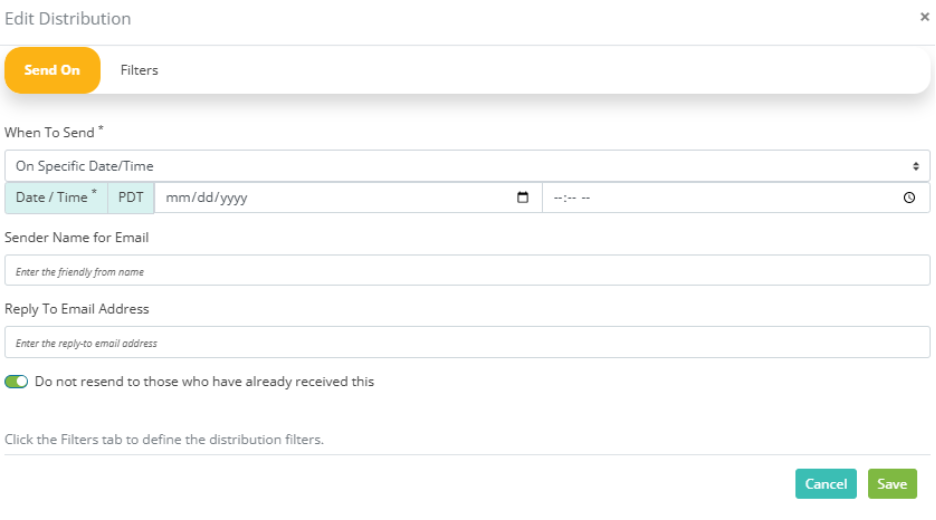Viewport: 936px width, 520px height.
Task: Click the Sender Name for Email field
Action: coord(467,270)
